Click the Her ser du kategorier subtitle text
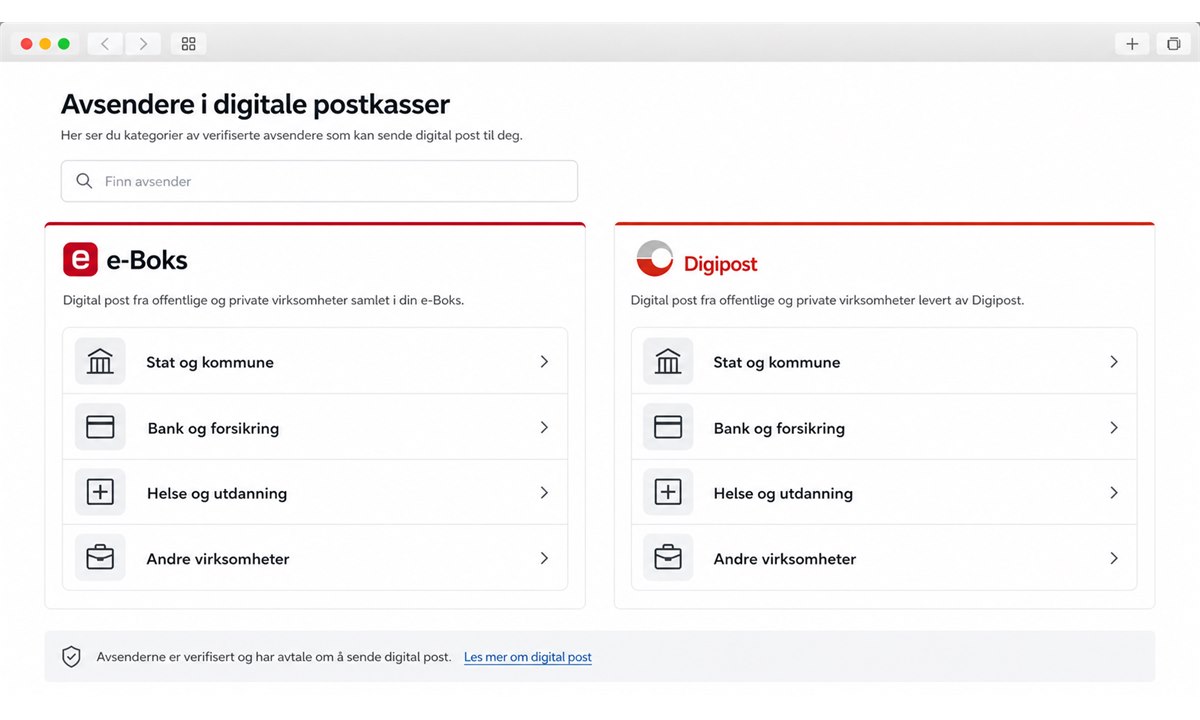The width and height of the screenshot is (1200, 720). pos(292,135)
